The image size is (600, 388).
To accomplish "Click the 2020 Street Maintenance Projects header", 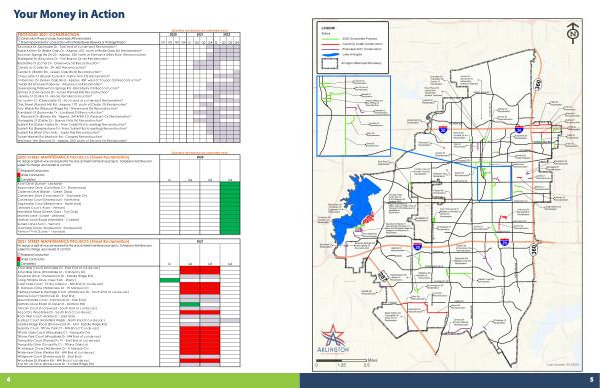I will [73, 157].
